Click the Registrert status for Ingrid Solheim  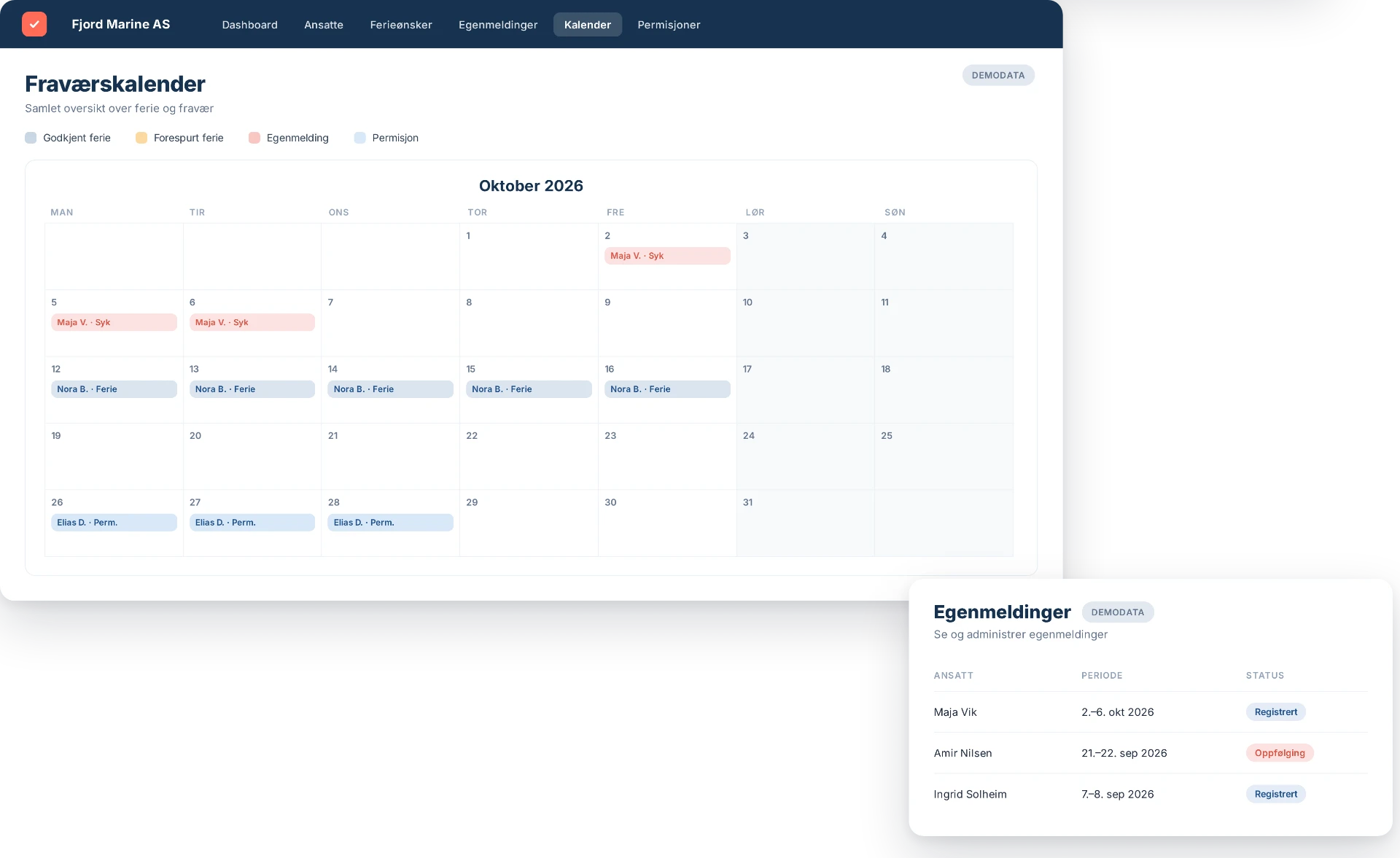tap(1275, 795)
